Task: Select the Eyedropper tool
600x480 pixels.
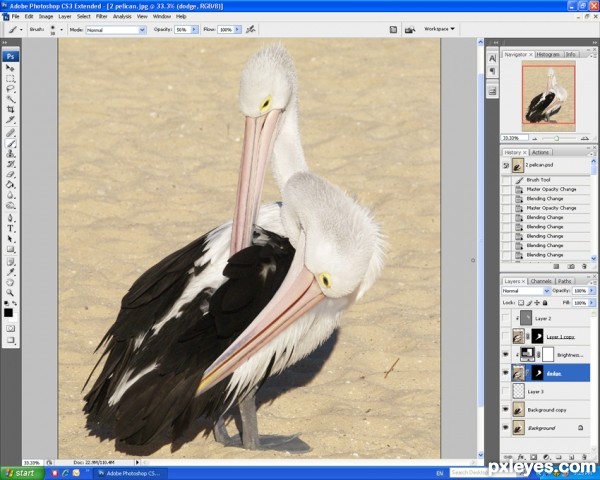Action: click(x=10, y=272)
